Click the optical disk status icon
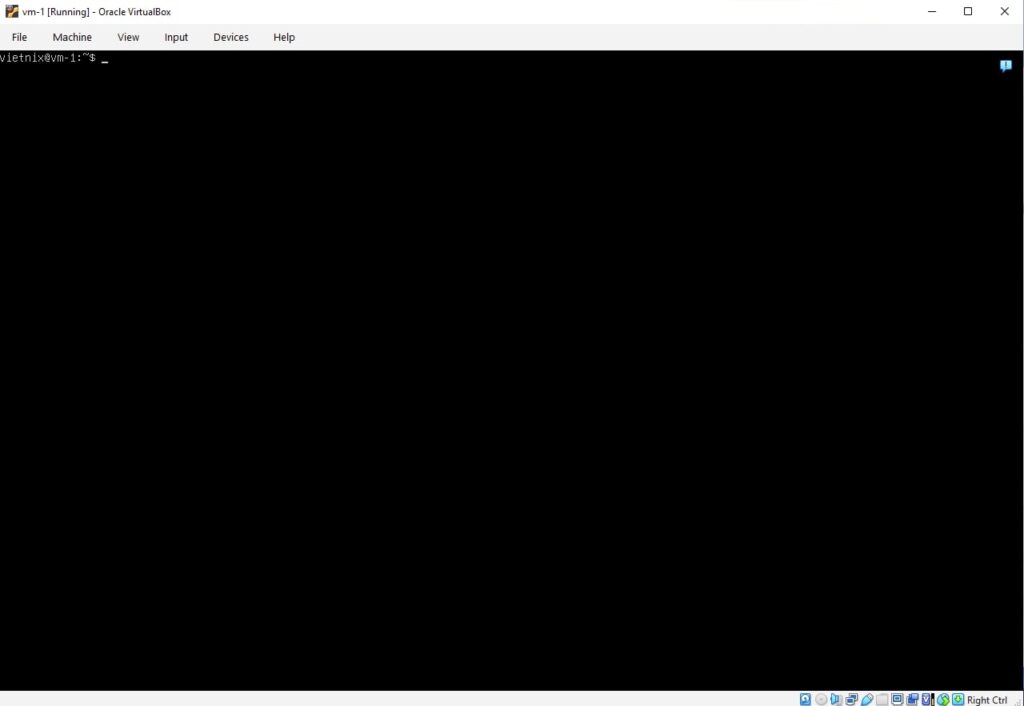This screenshot has width=1024, height=706. click(x=821, y=699)
